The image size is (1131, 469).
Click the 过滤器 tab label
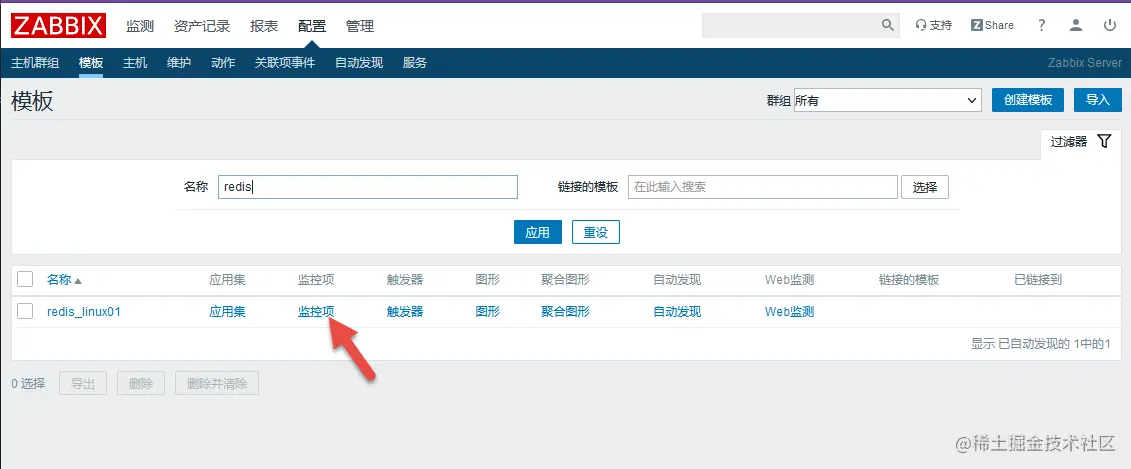coord(1068,141)
